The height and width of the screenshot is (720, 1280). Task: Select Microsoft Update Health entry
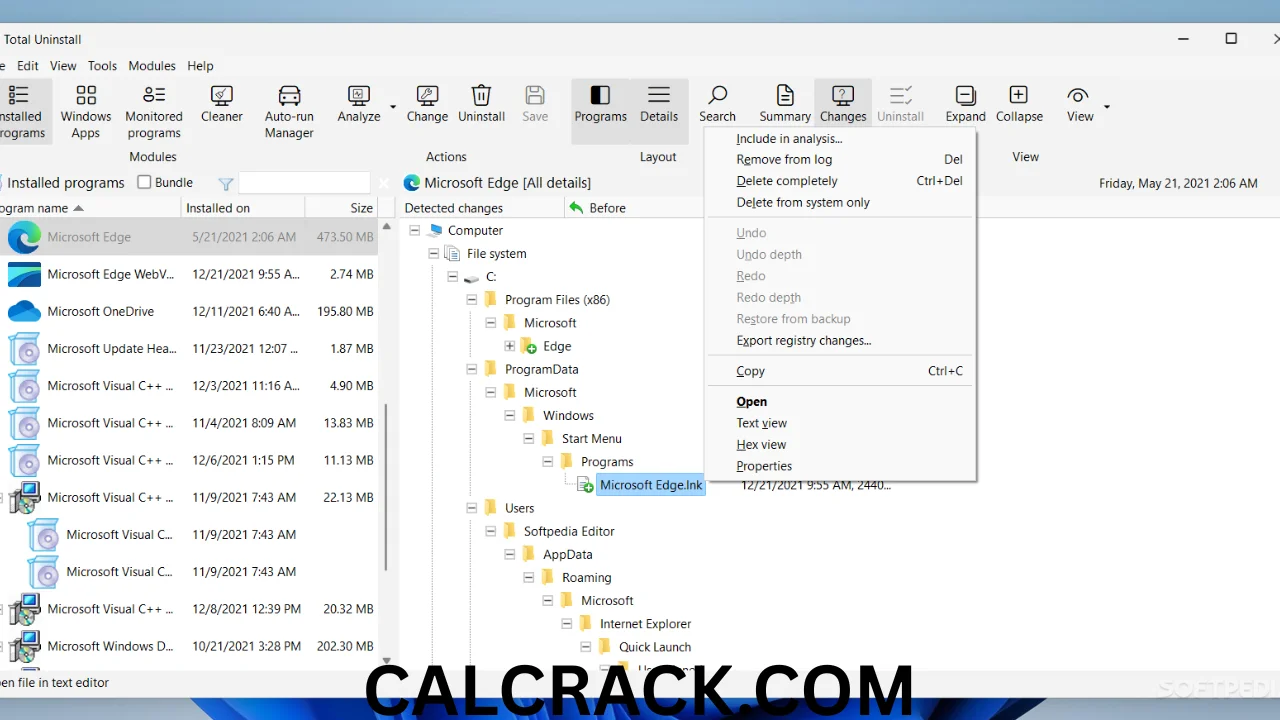189,349
